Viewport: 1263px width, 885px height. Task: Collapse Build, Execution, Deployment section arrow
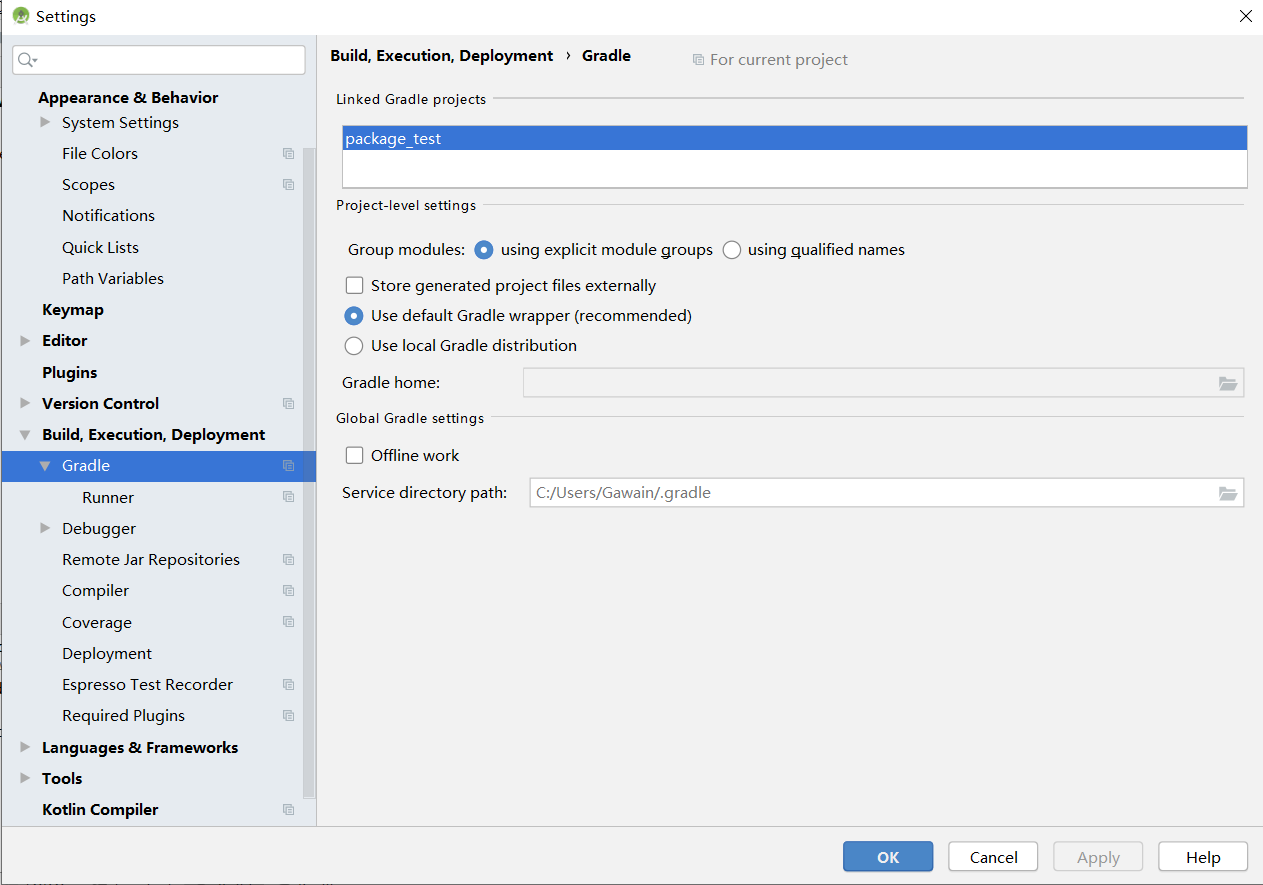click(25, 435)
